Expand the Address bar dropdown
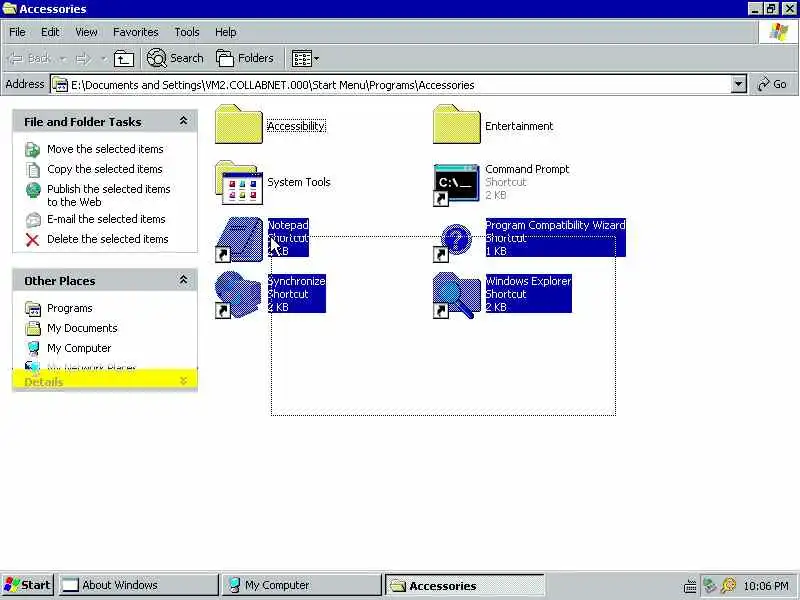The image size is (800, 600). [738, 84]
